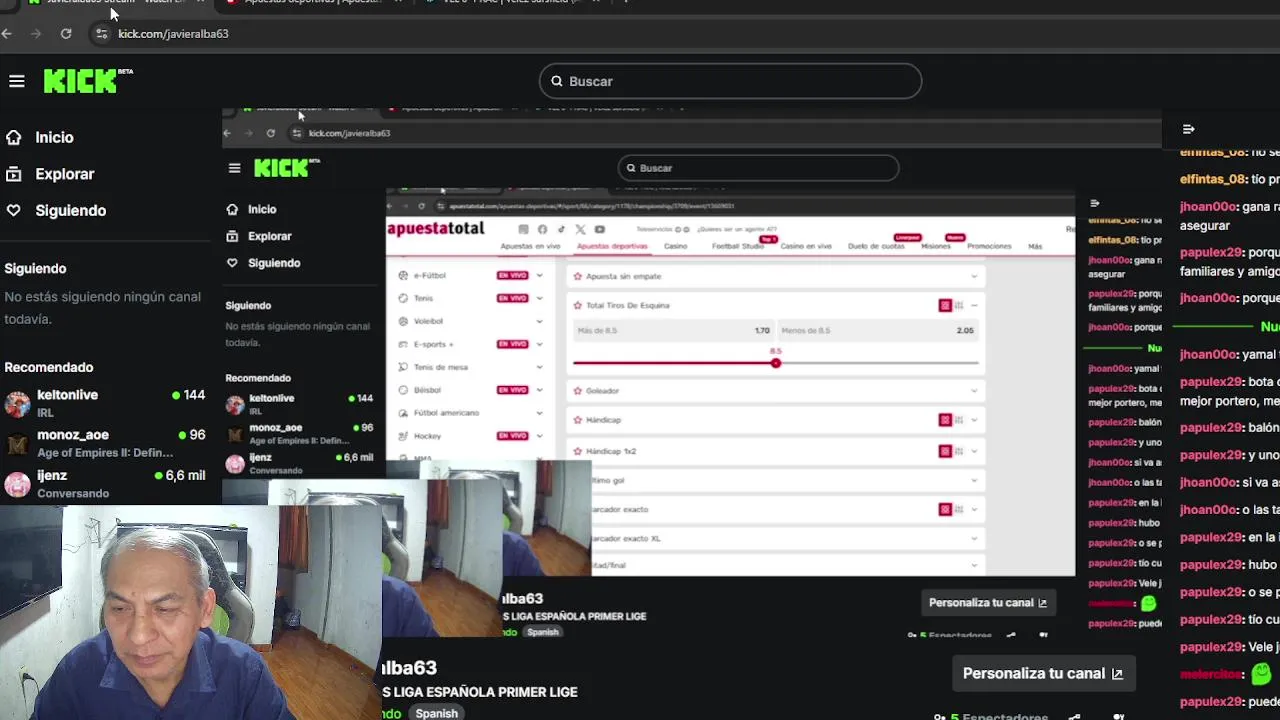This screenshot has width=1280, height=720.
Task: Select the Menos de 8.5 odds 2.05
Action: [x=877, y=331]
